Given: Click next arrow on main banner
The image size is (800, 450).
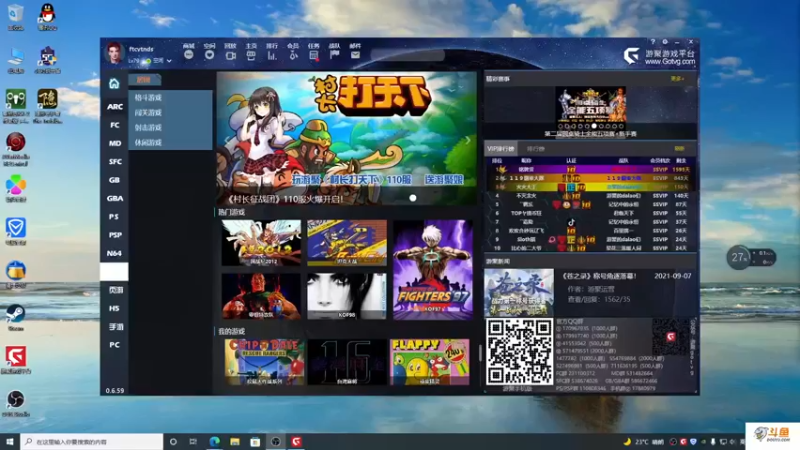Looking at the screenshot, I should pyautogui.click(x=467, y=140).
